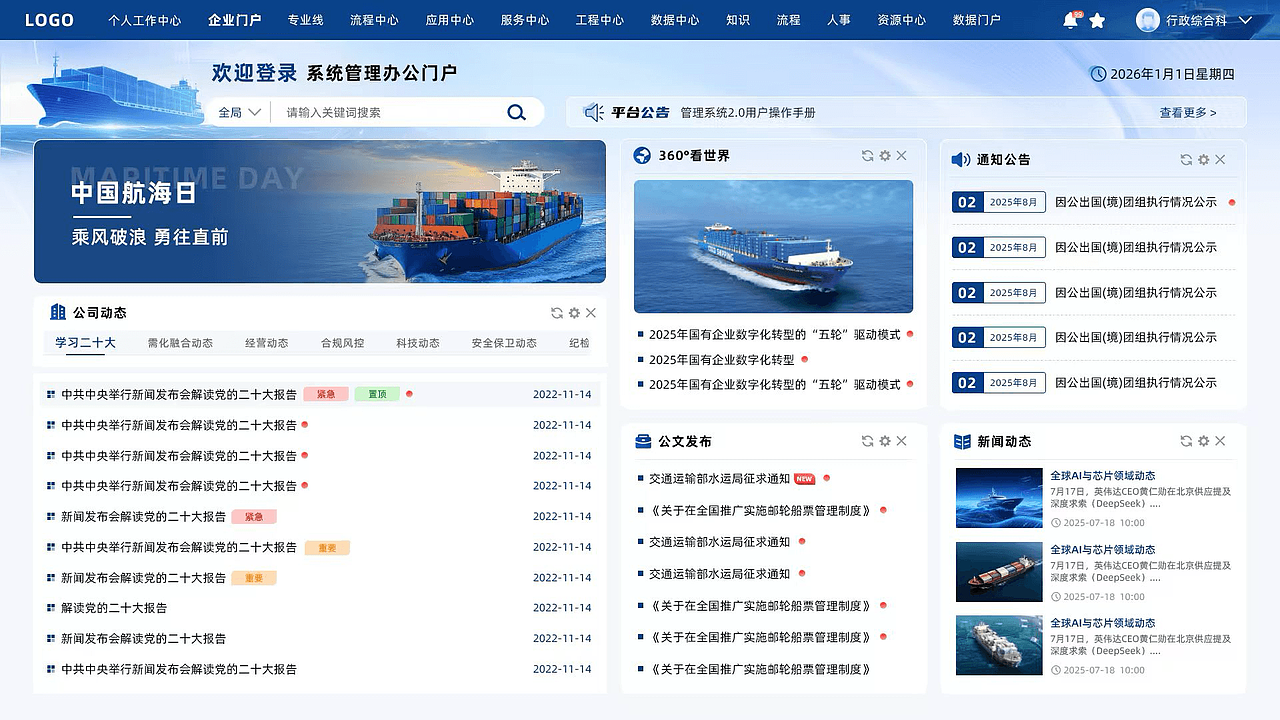
Task: Click the speaker icon of 通知公告 header
Action: [959, 159]
